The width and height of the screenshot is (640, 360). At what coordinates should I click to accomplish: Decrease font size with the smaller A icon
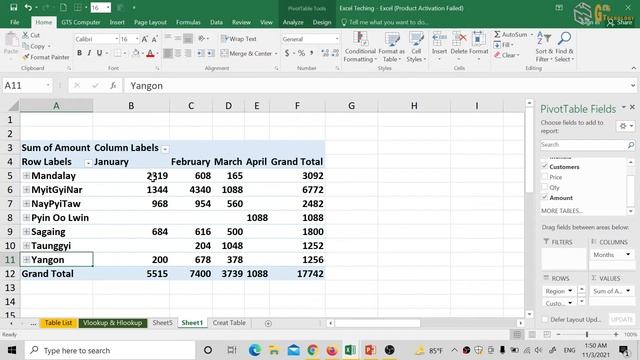point(155,39)
